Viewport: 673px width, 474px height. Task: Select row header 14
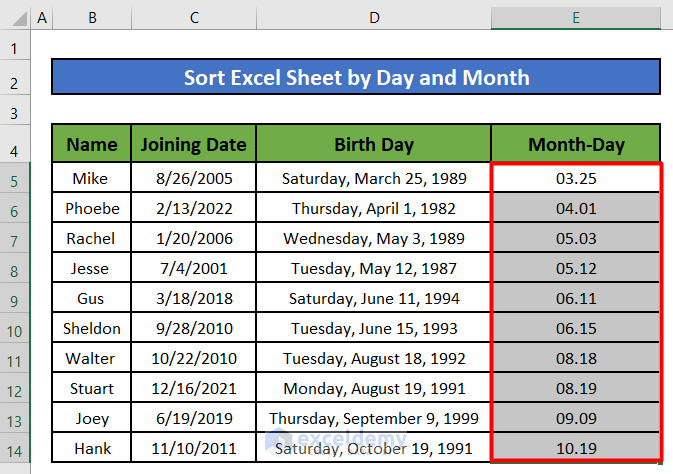click(15, 449)
